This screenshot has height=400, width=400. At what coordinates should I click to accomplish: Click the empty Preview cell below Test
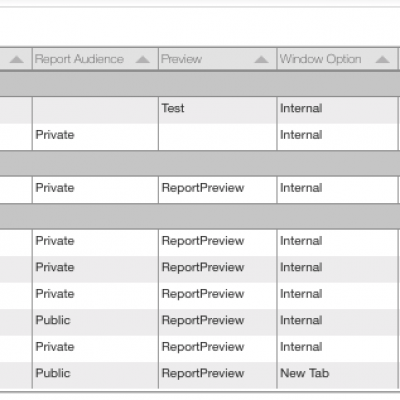pyautogui.click(x=218, y=137)
